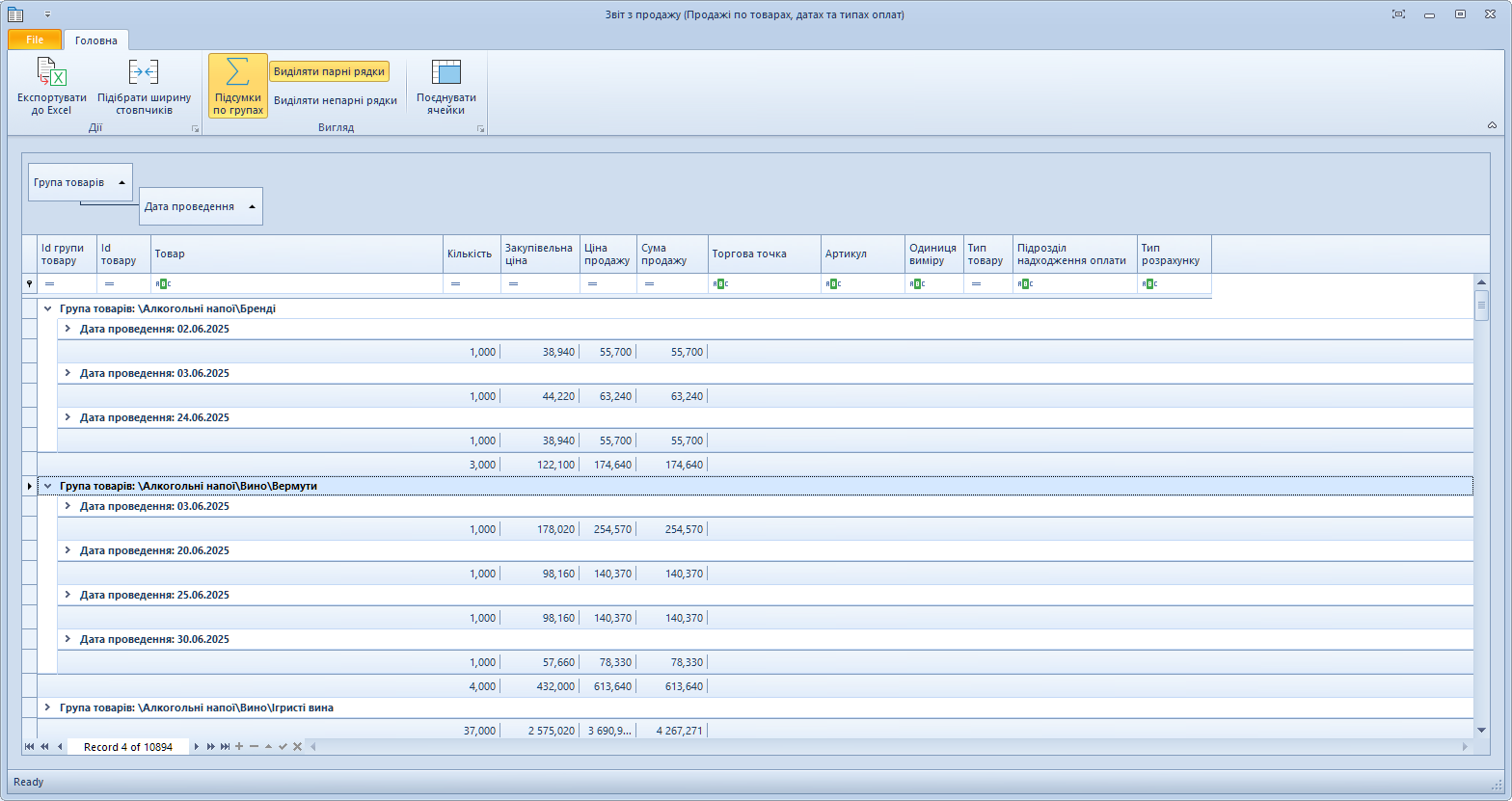Expand date group 25.06.2025
Screen dimensions: 1512x801
click(x=67, y=595)
